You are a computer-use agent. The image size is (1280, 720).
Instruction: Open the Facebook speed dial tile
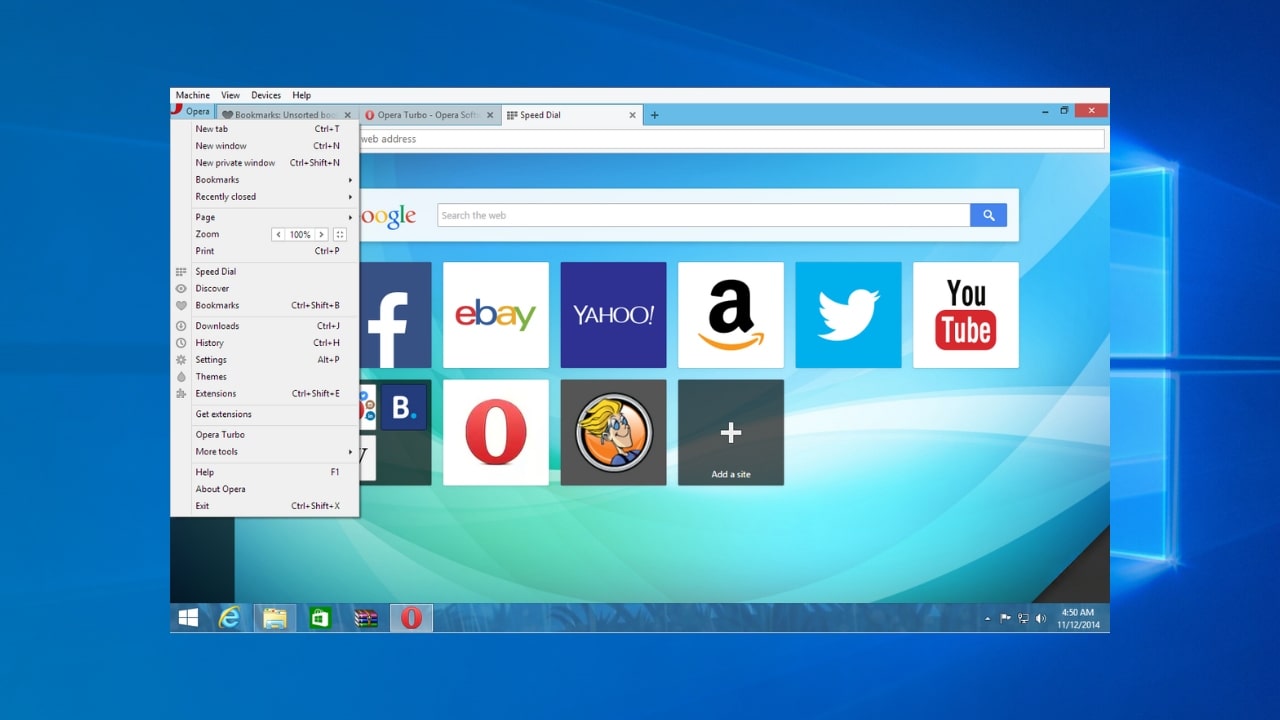click(x=395, y=315)
